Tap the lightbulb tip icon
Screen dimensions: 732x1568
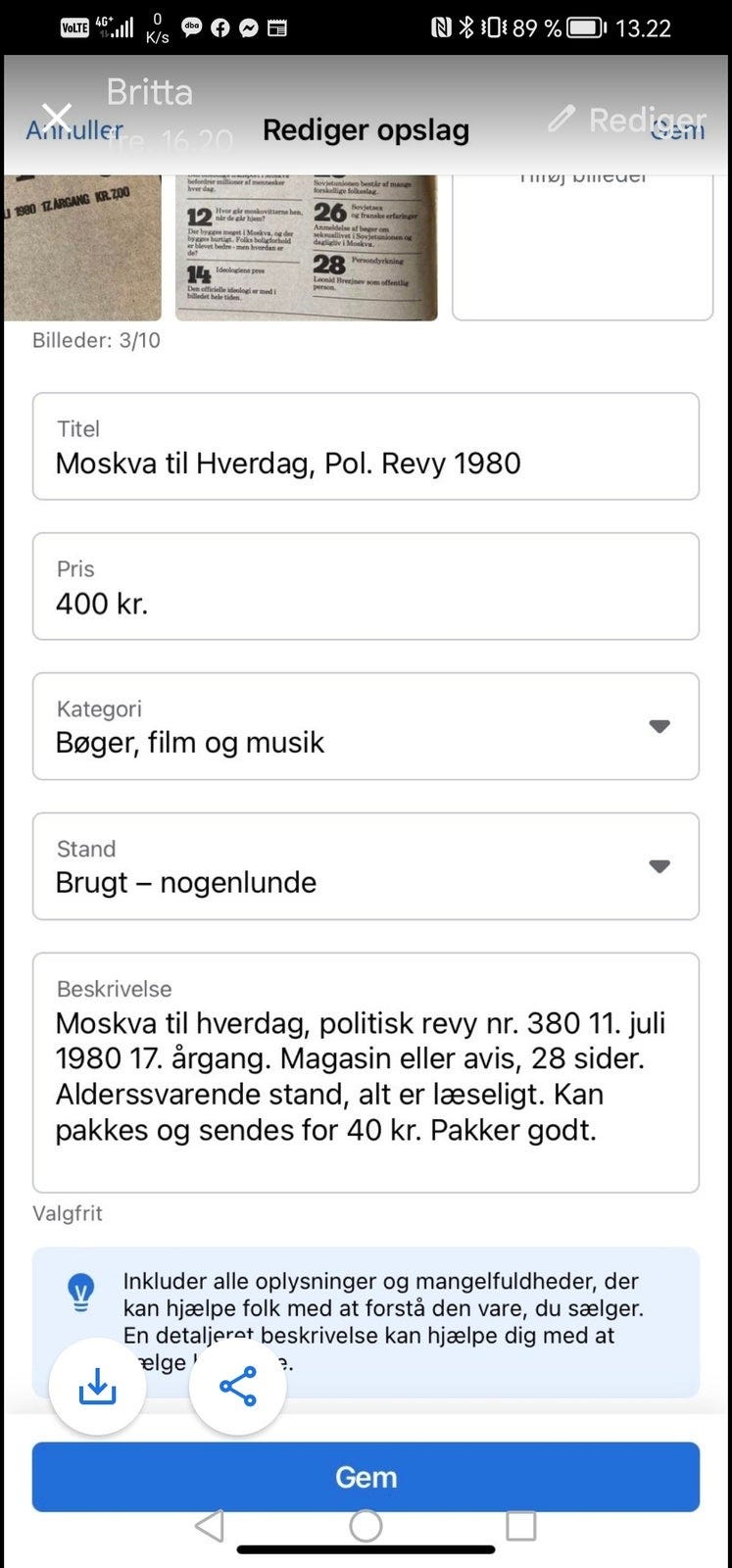point(80,1292)
